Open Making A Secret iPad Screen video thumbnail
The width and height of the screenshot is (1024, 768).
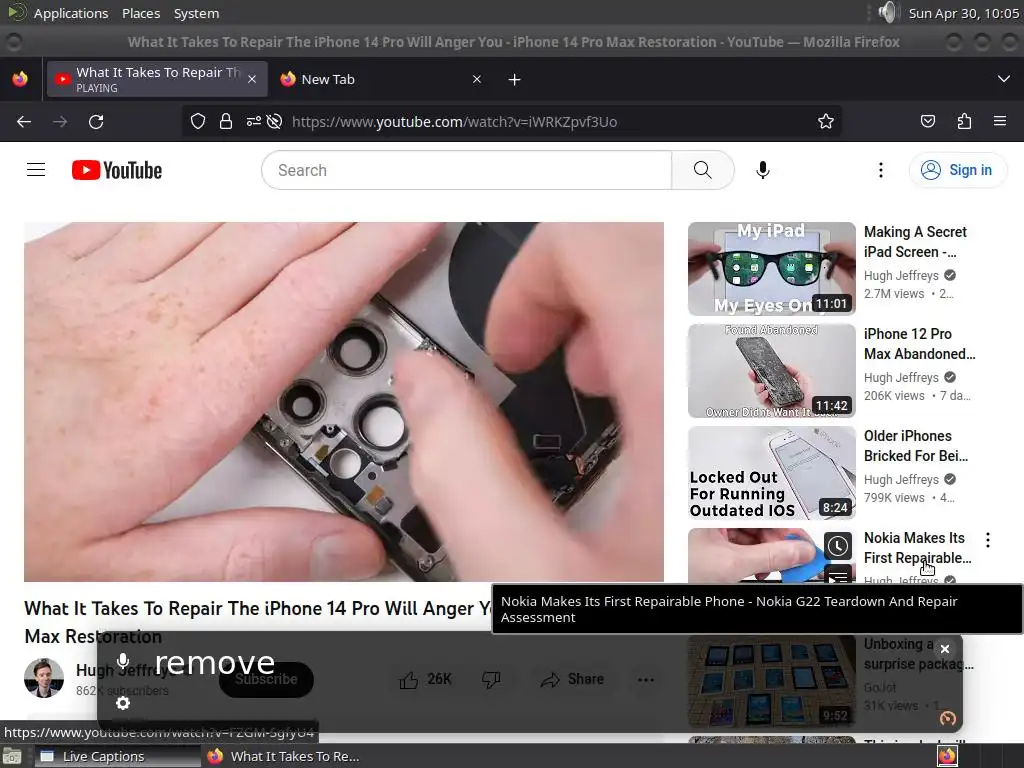click(771, 269)
